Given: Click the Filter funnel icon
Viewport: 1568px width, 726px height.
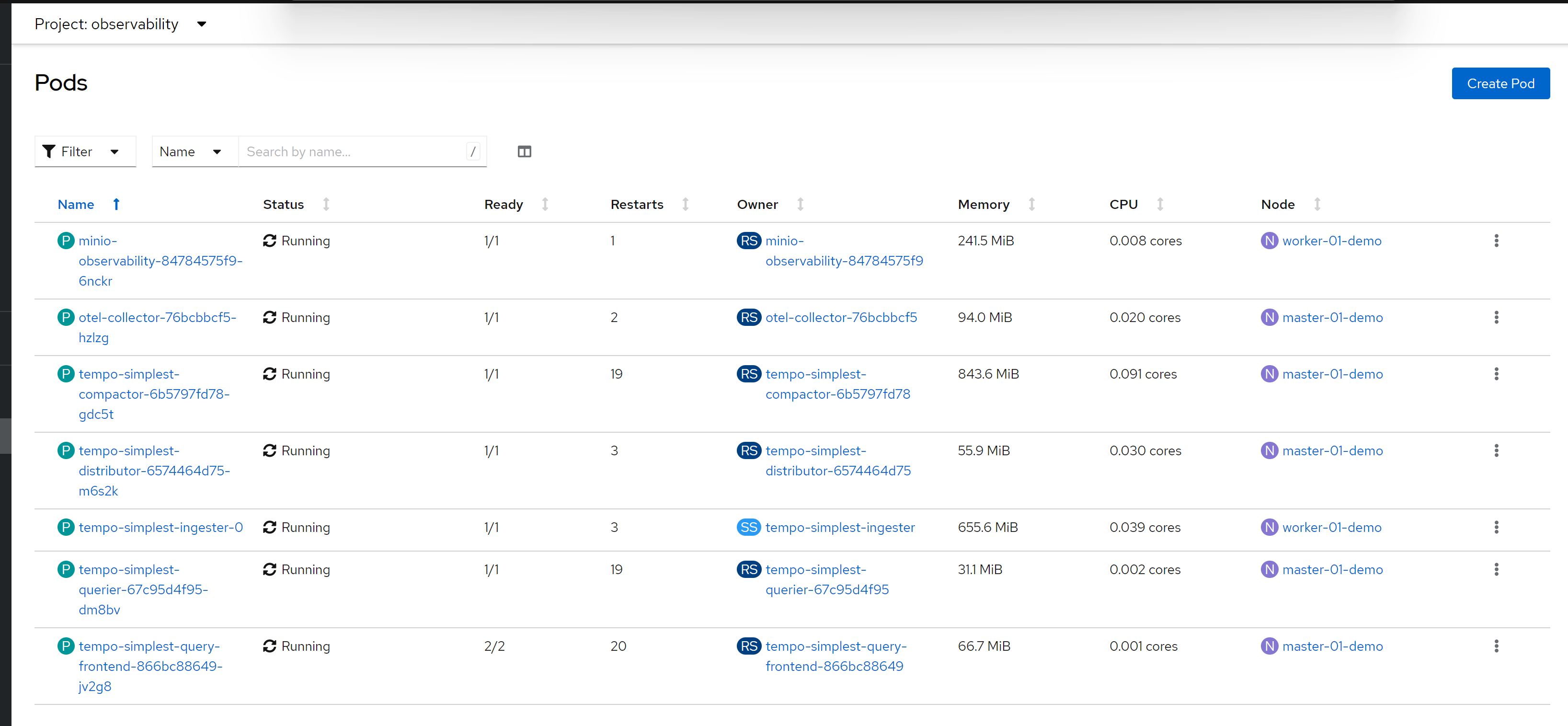Looking at the screenshot, I should tap(49, 151).
